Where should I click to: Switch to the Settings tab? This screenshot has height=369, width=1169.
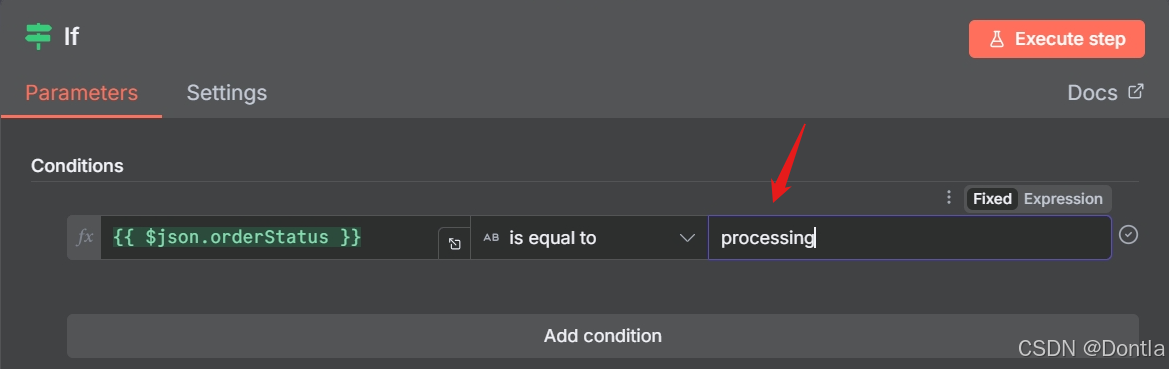pyautogui.click(x=227, y=93)
